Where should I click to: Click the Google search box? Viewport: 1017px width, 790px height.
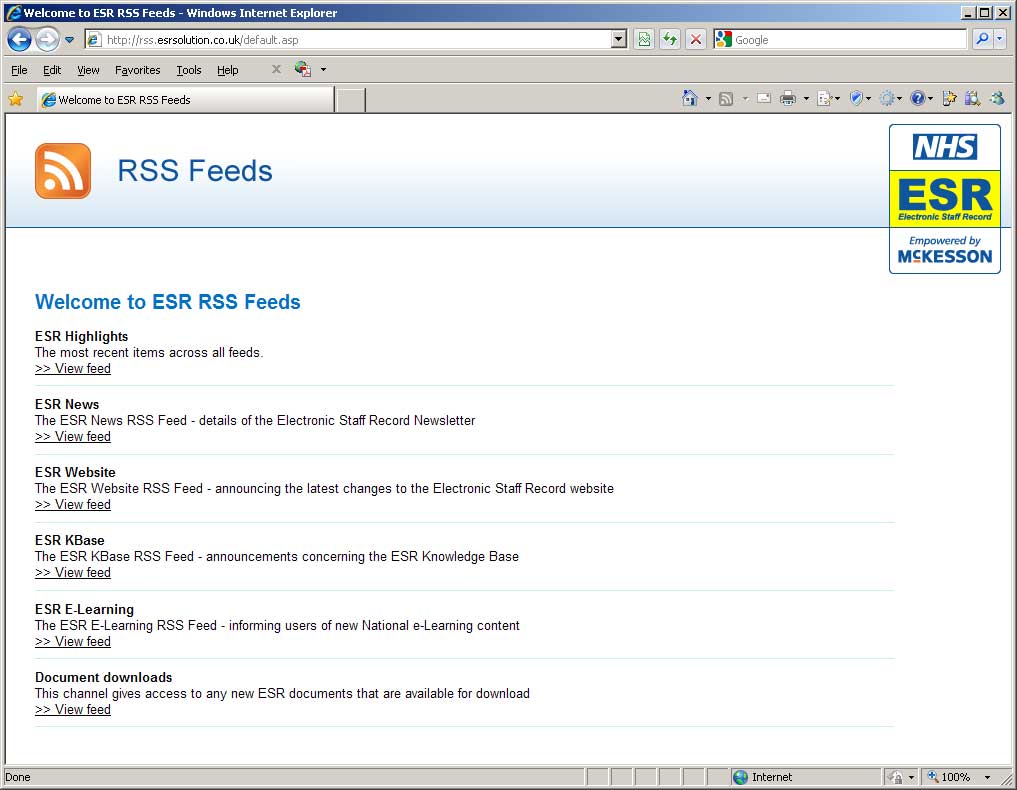pyautogui.click(x=840, y=40)
